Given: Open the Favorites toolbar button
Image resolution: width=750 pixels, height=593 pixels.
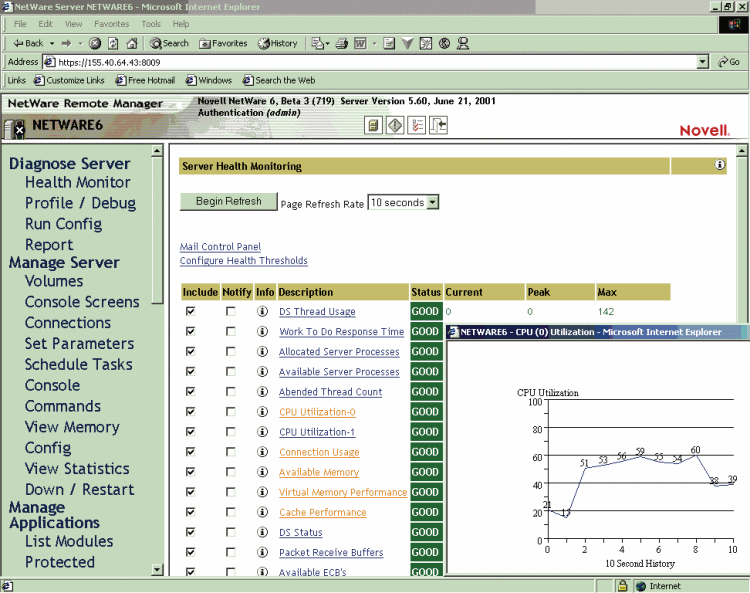Looking at the screenshot, I should [223, 44].
